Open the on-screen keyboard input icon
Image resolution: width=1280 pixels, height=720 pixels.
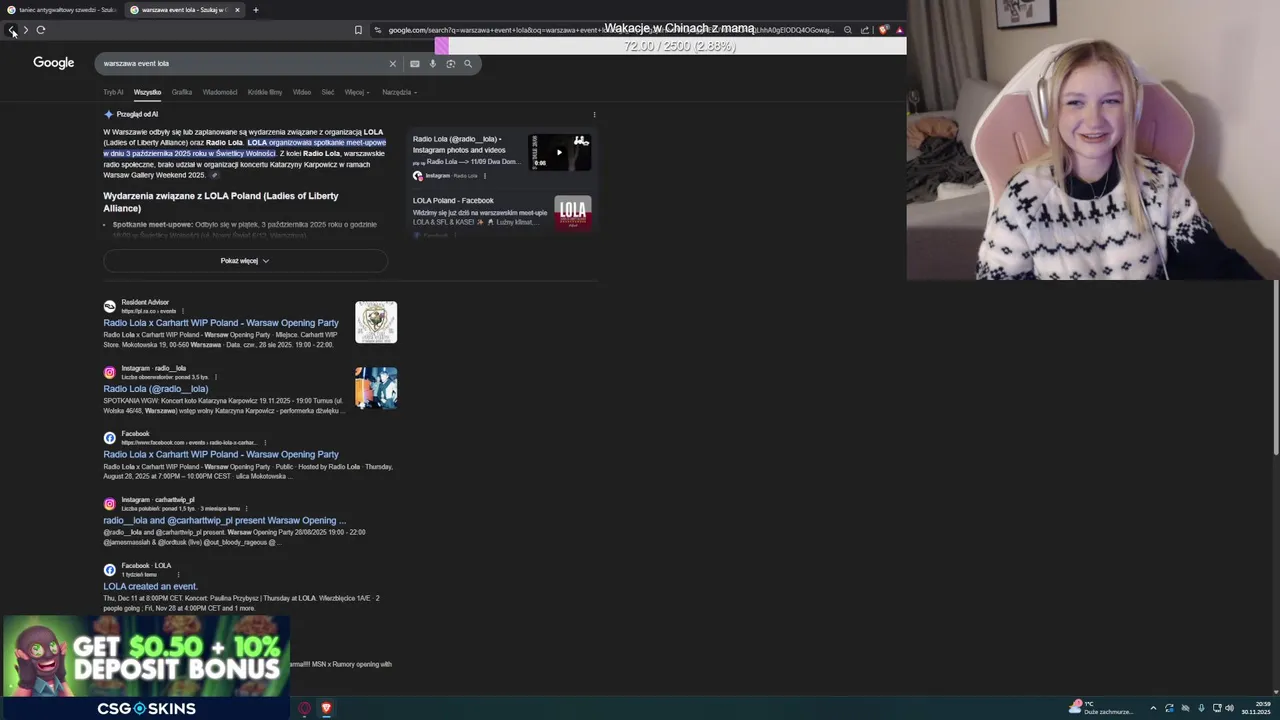point(415,63)
